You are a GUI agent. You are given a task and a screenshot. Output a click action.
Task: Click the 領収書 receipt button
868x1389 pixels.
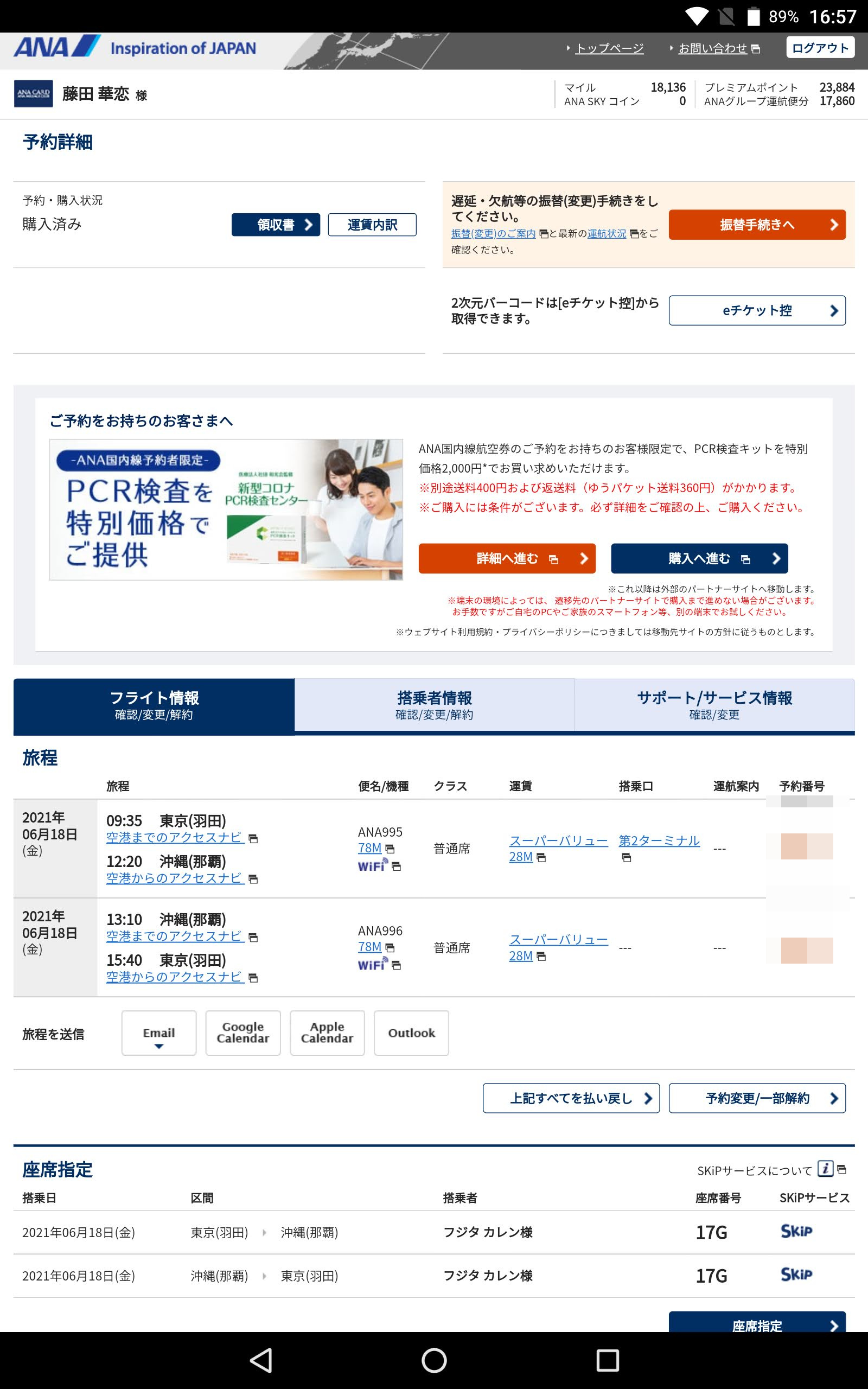(276, 225)
